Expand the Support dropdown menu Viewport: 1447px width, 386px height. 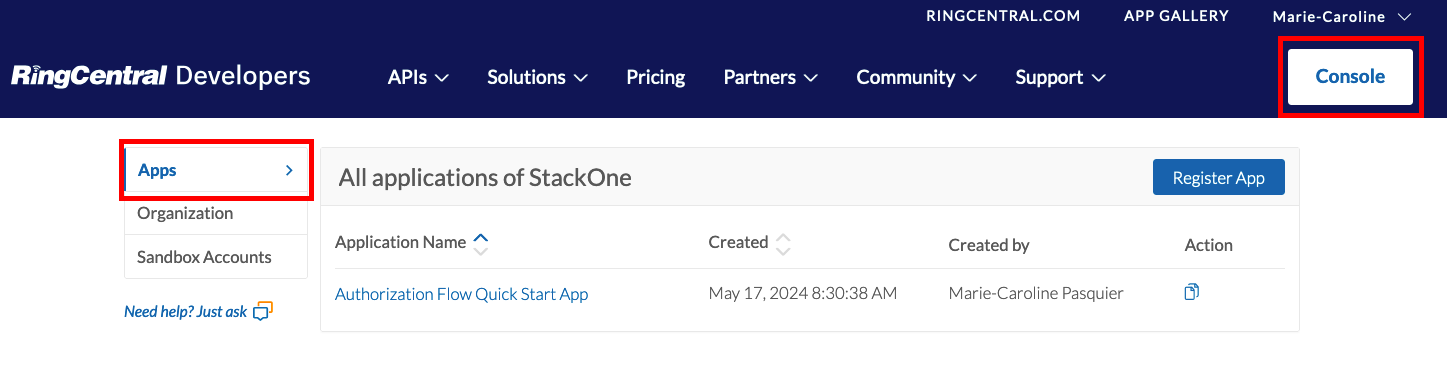[1060, 77]
